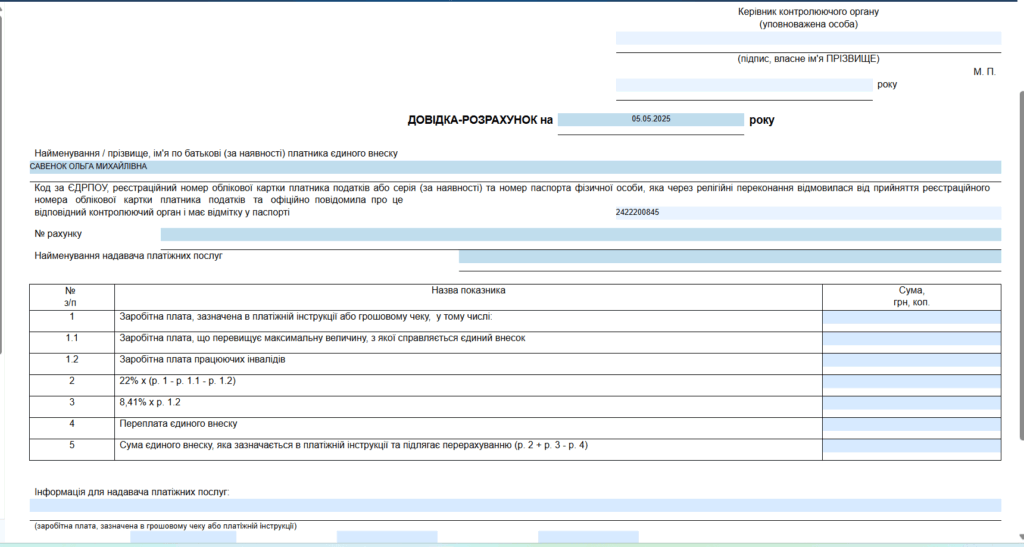Click the ДОВІДКА-РОЗРАХУНОК date field showing 05.05.2025
Viewport: 1024px width, 547px height.
[x=650, y=119]
